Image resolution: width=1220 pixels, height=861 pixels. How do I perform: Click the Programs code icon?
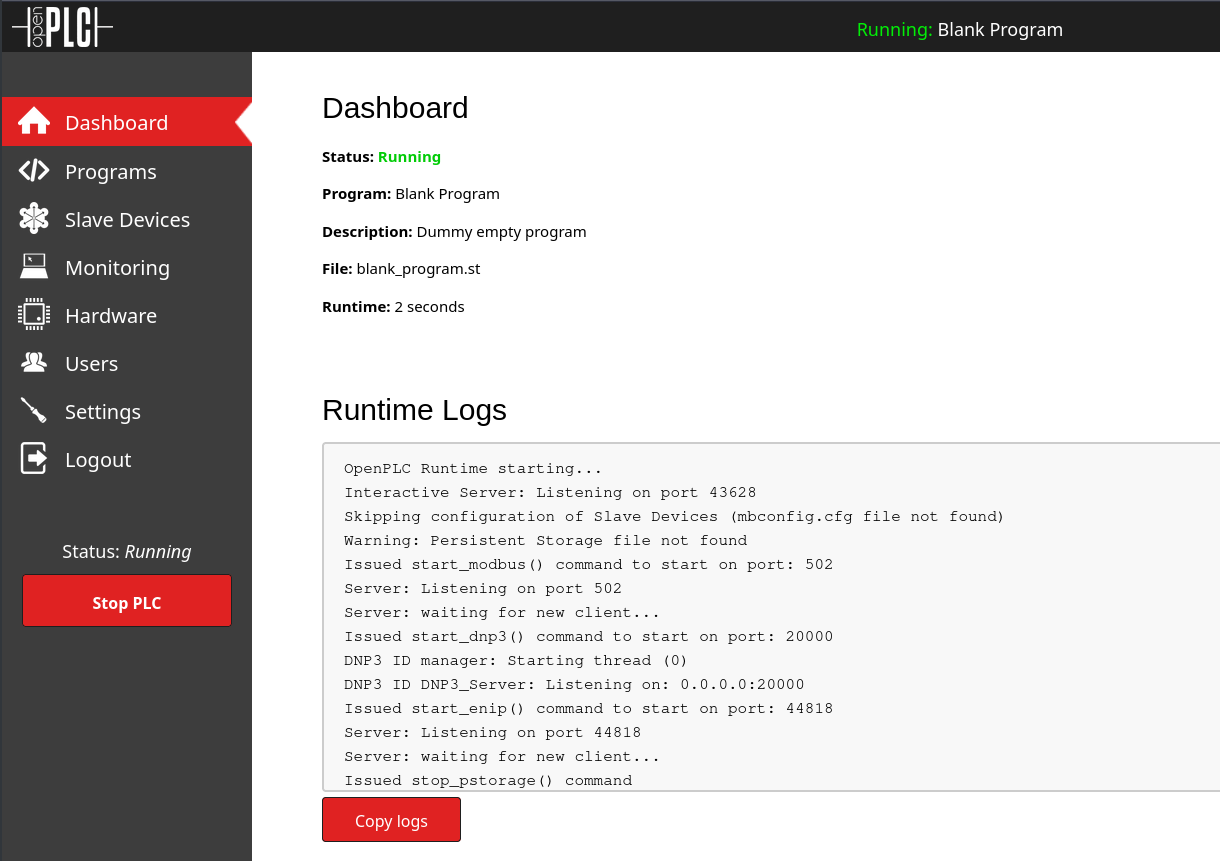click(34, 171)
